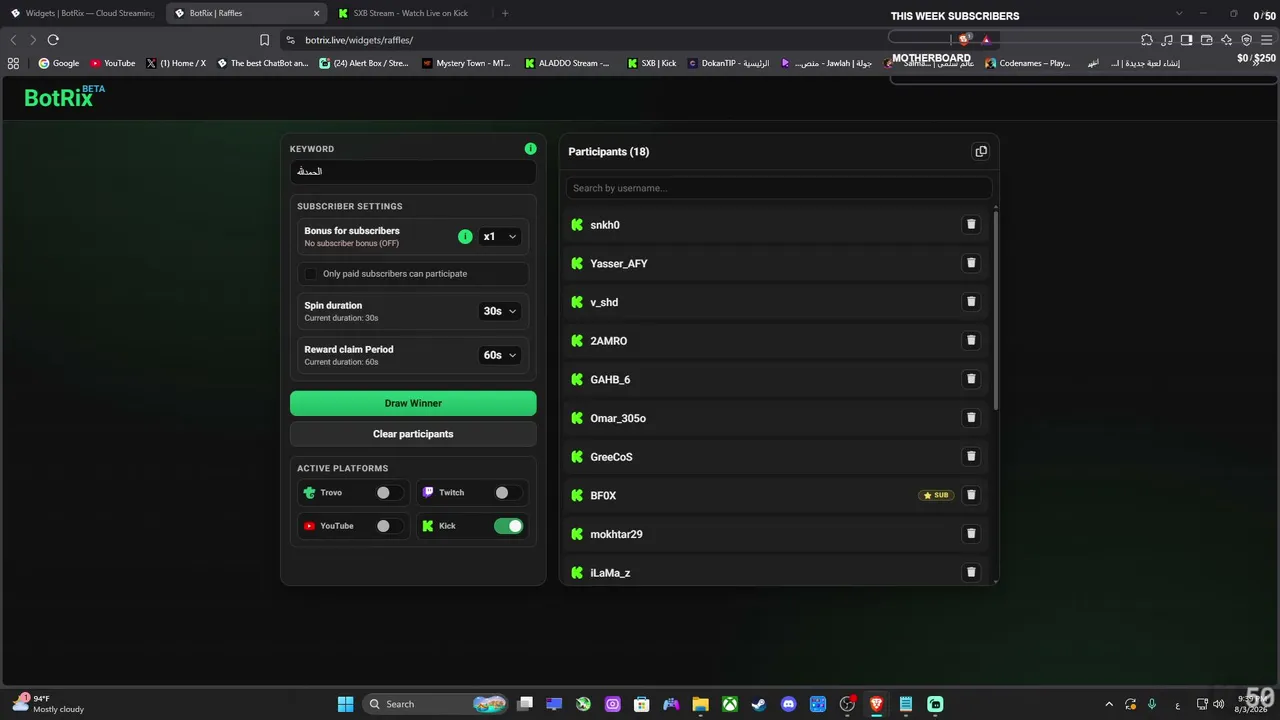This screenshot has height=720, width=1280.
Task: Click the Keyword input field
Action: click(x=413, y=172)
